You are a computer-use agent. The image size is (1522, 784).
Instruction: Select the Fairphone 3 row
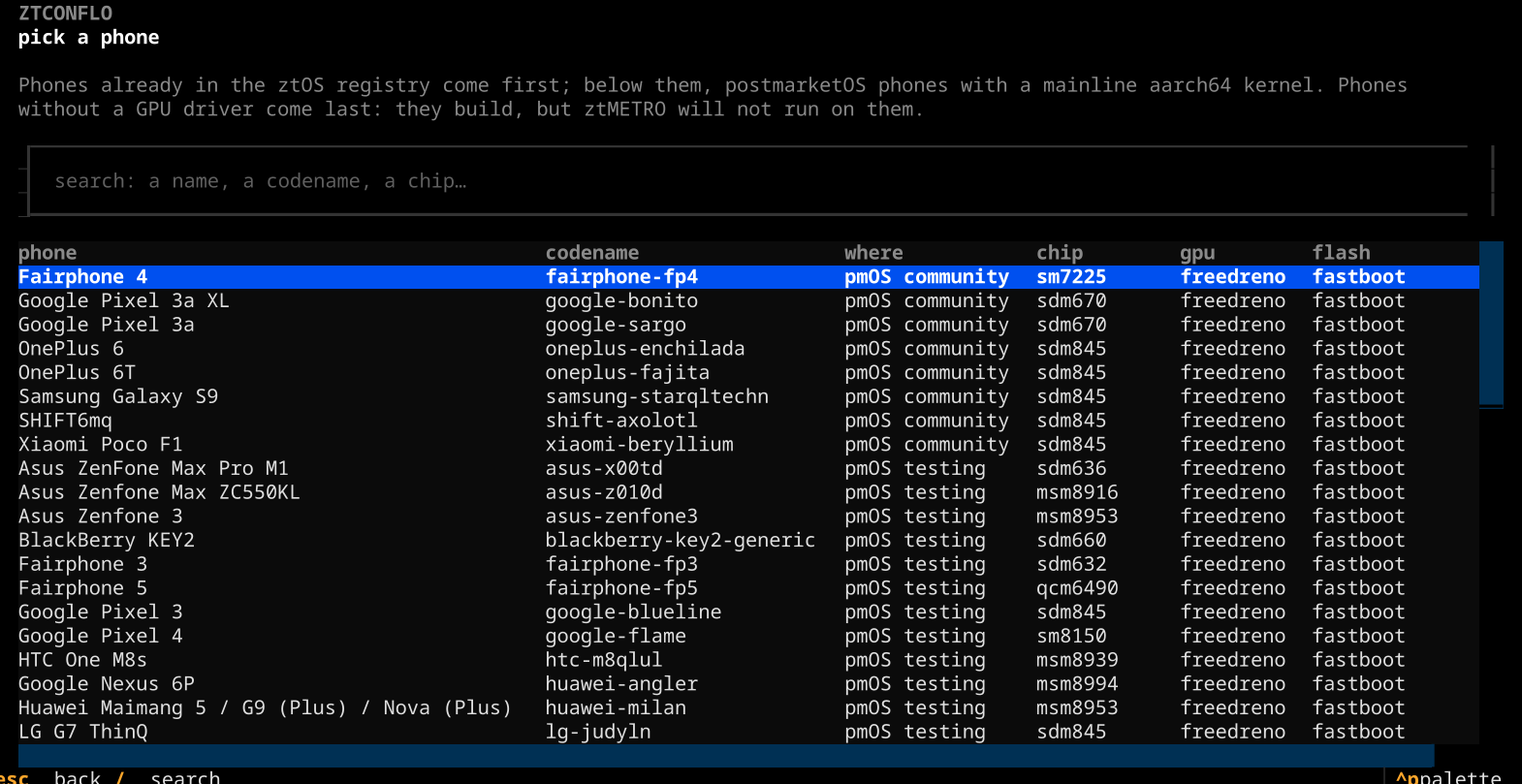[748, 564]
